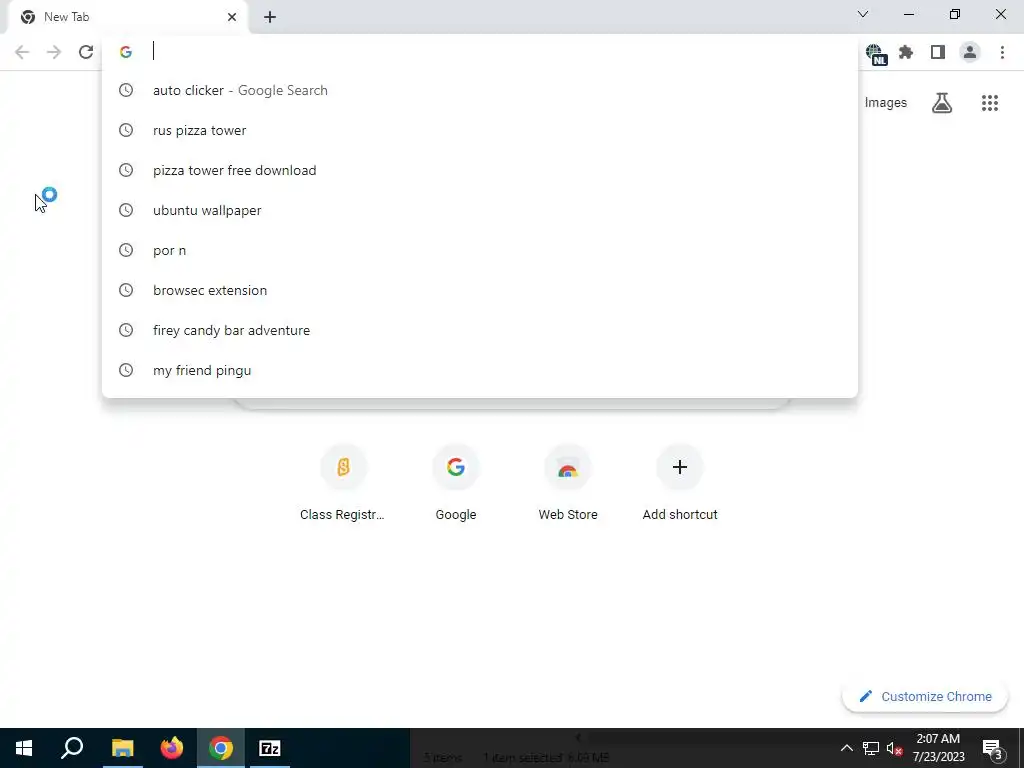Open the Windows Start menu

(24, 748)
